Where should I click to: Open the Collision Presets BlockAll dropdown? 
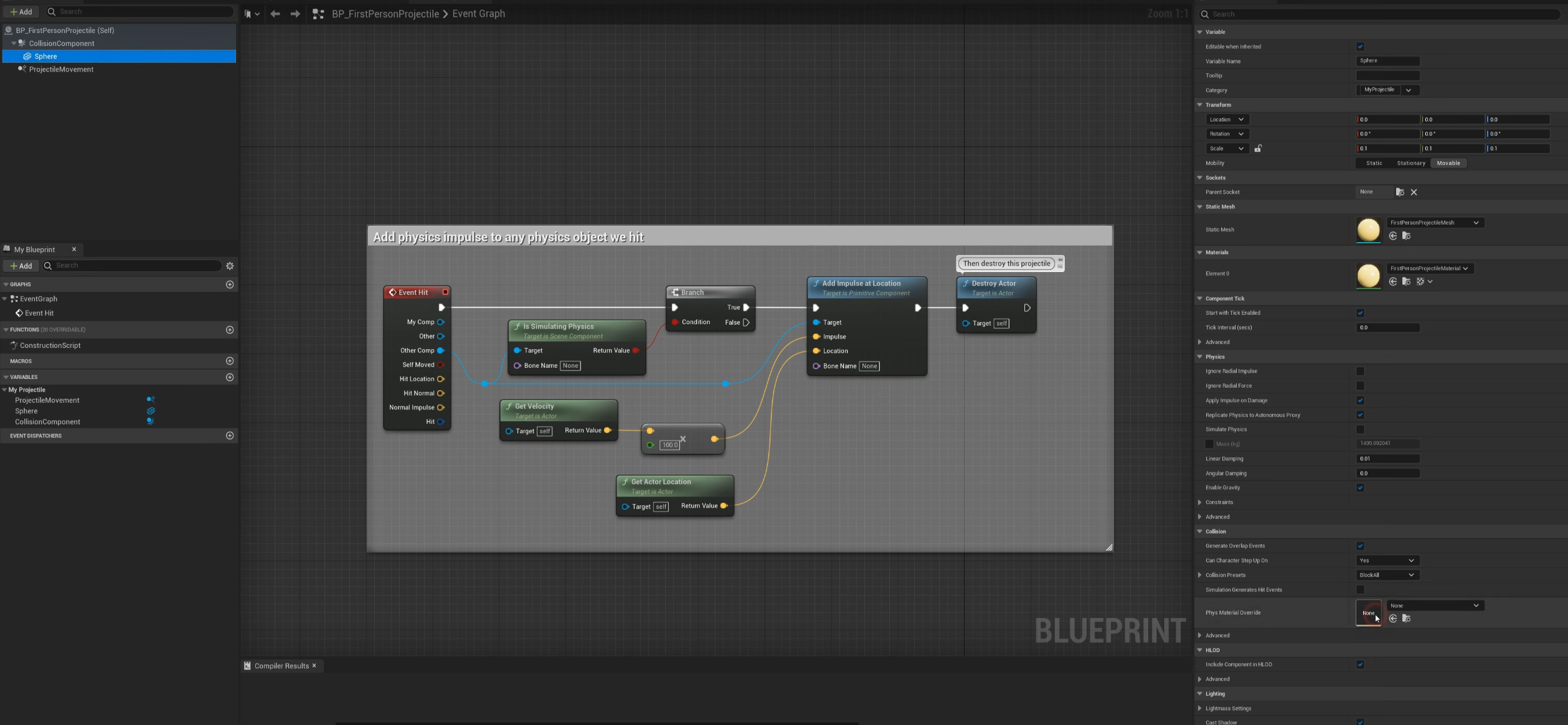point(1387,575)
